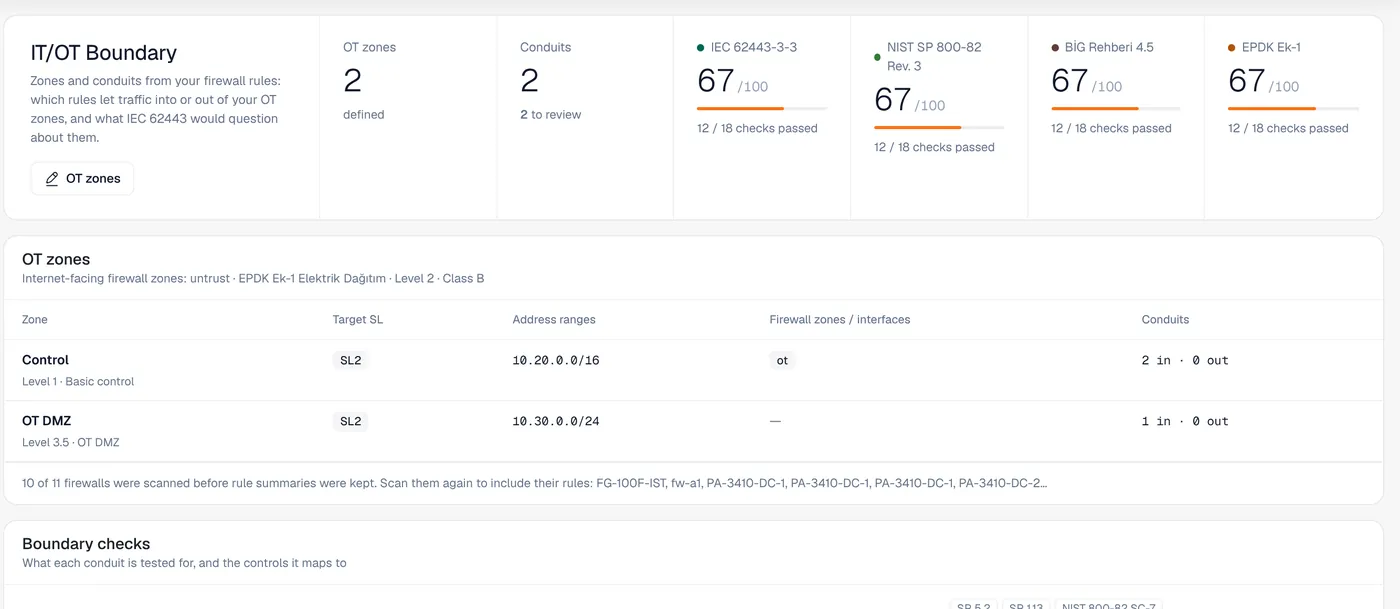Click the Address ranges column header
This screenshot has height=609, width=1400.
click(x=554, y=320)
